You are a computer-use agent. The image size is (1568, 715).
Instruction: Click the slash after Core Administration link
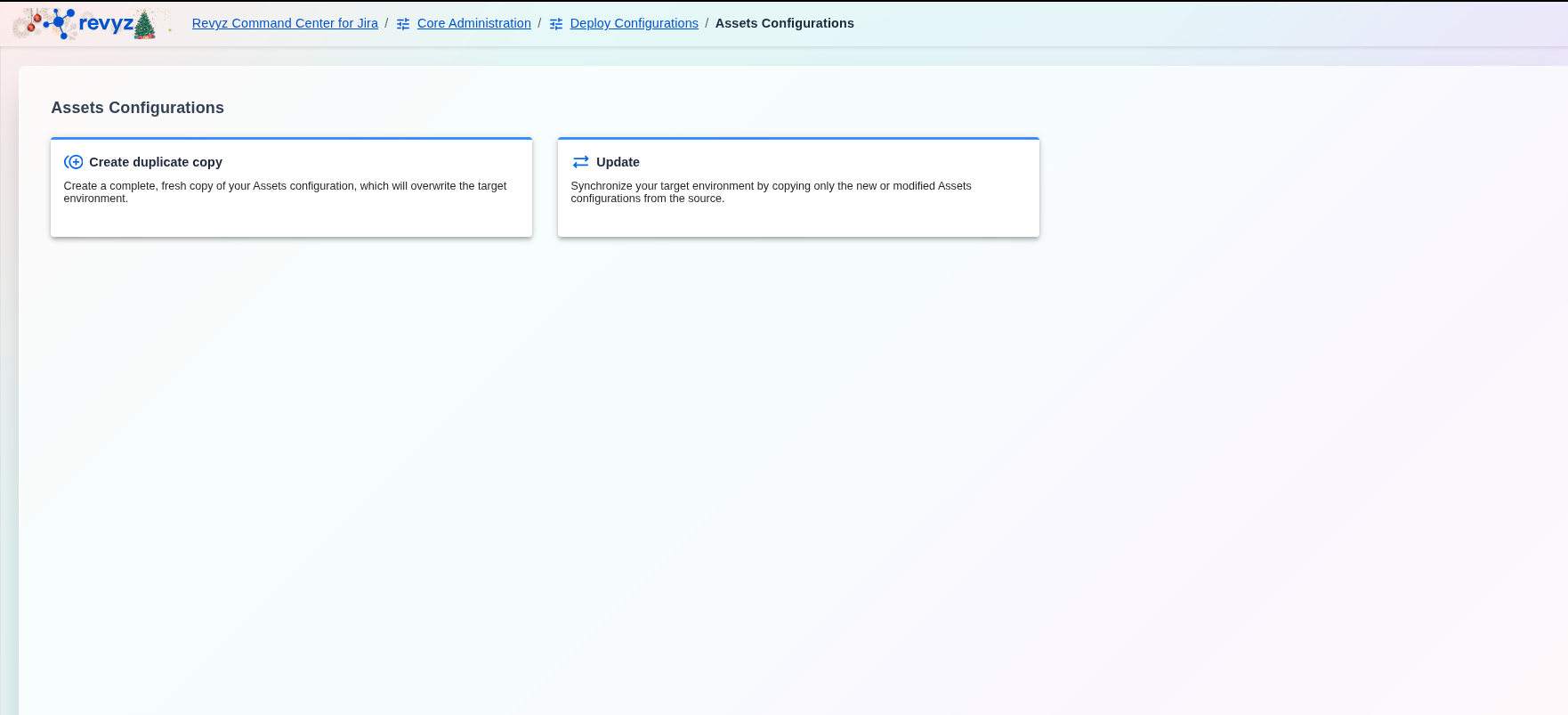[x=539, y=23]
